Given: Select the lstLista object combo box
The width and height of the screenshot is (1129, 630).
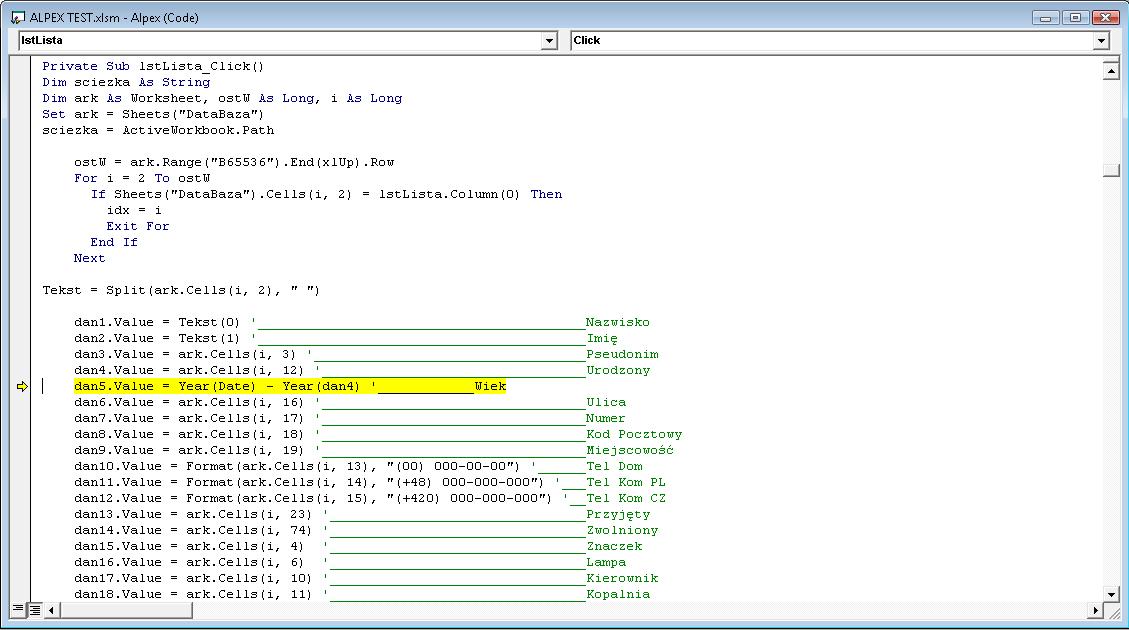Looking at the screenshot, I should (x=288, y=40).
